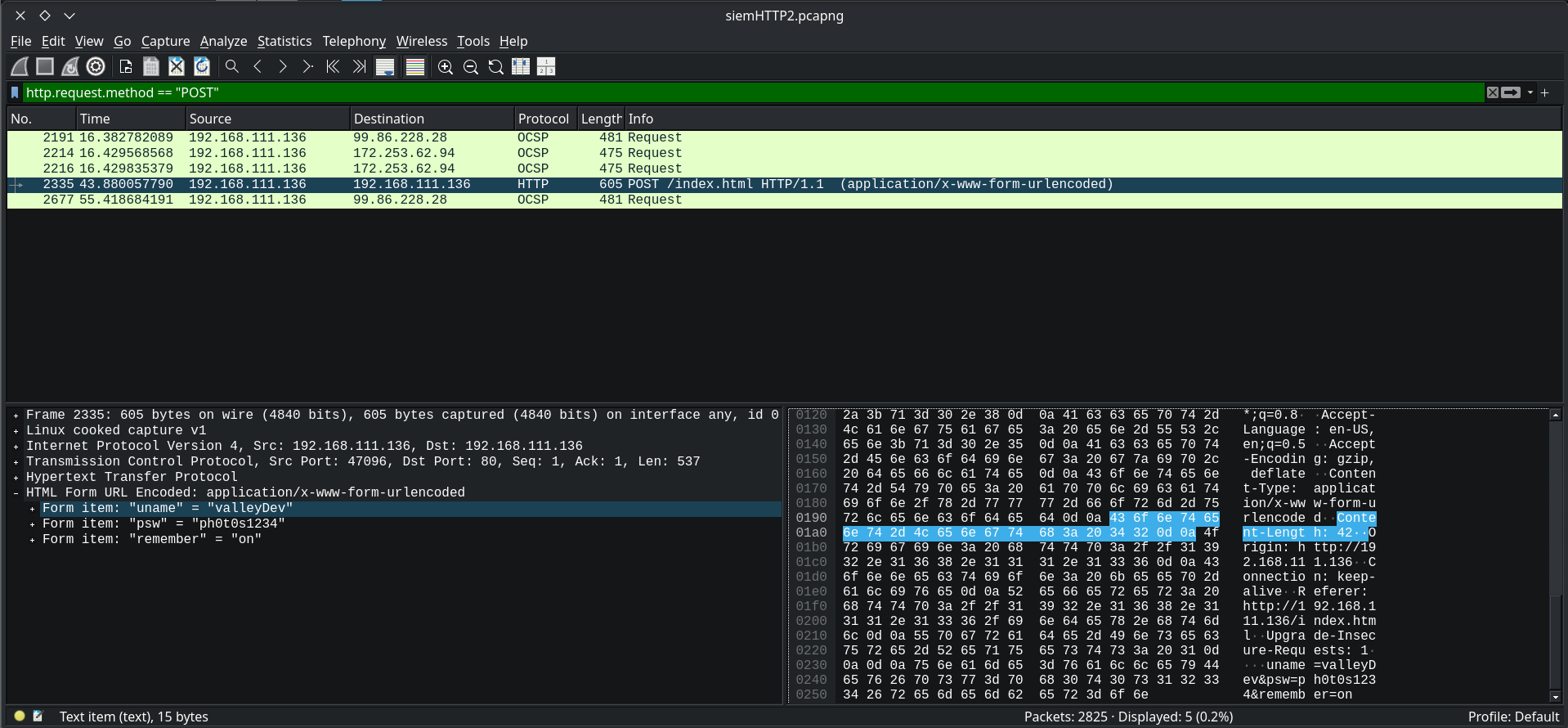Add a filter button with plus

coord(1545,92)
